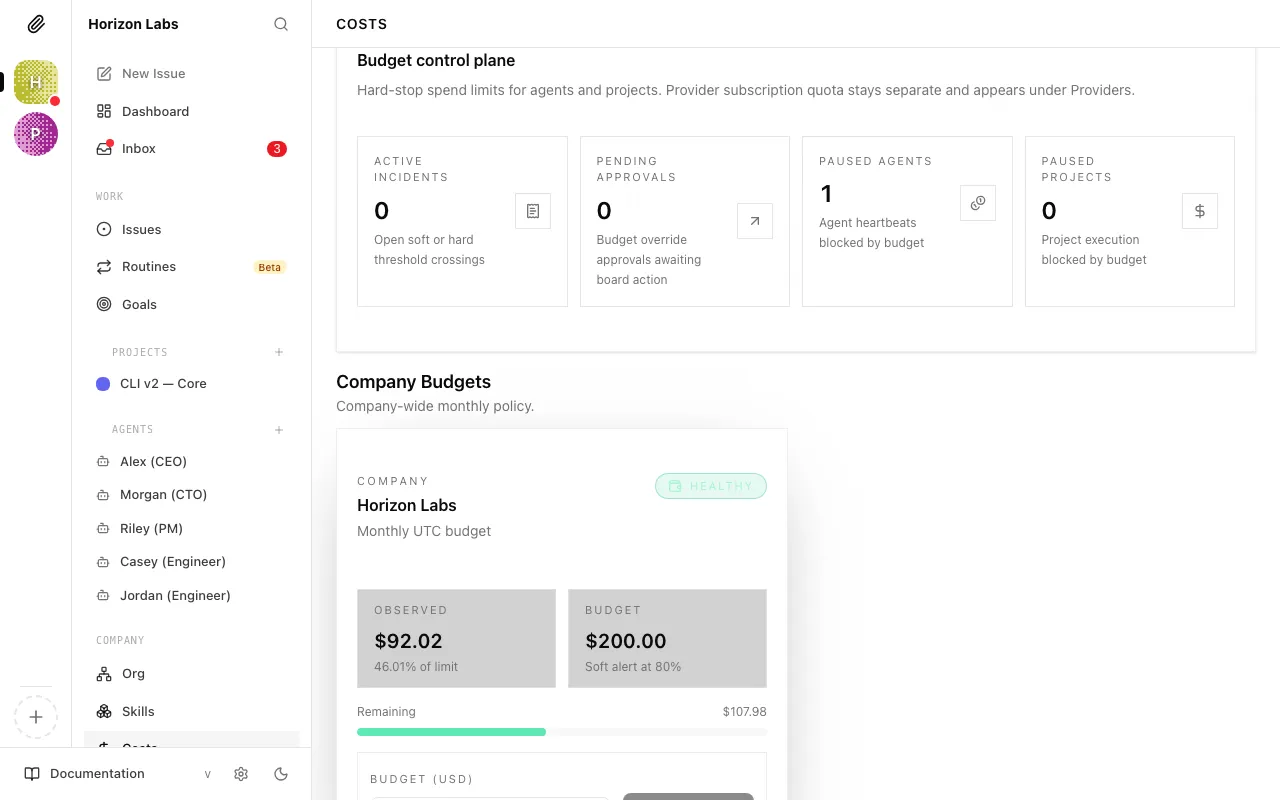Click the Remaining budget progress bar

pyautogui.click(x=562, y=732)
